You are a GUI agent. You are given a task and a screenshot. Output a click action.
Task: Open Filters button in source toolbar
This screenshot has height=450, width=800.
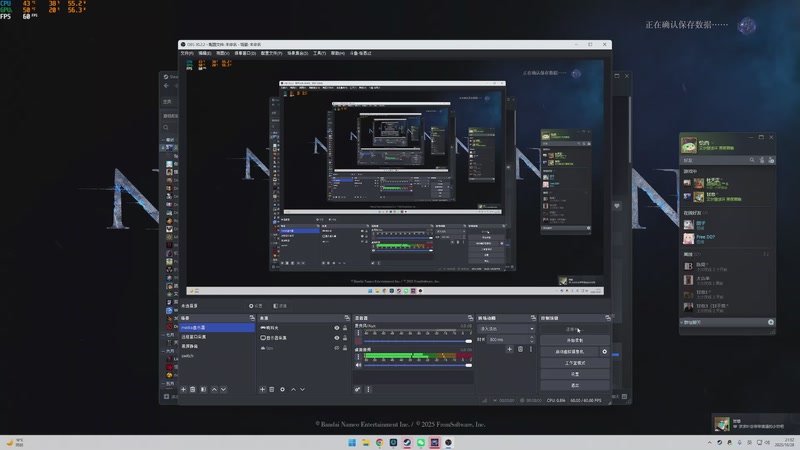[x=280, y=306]
